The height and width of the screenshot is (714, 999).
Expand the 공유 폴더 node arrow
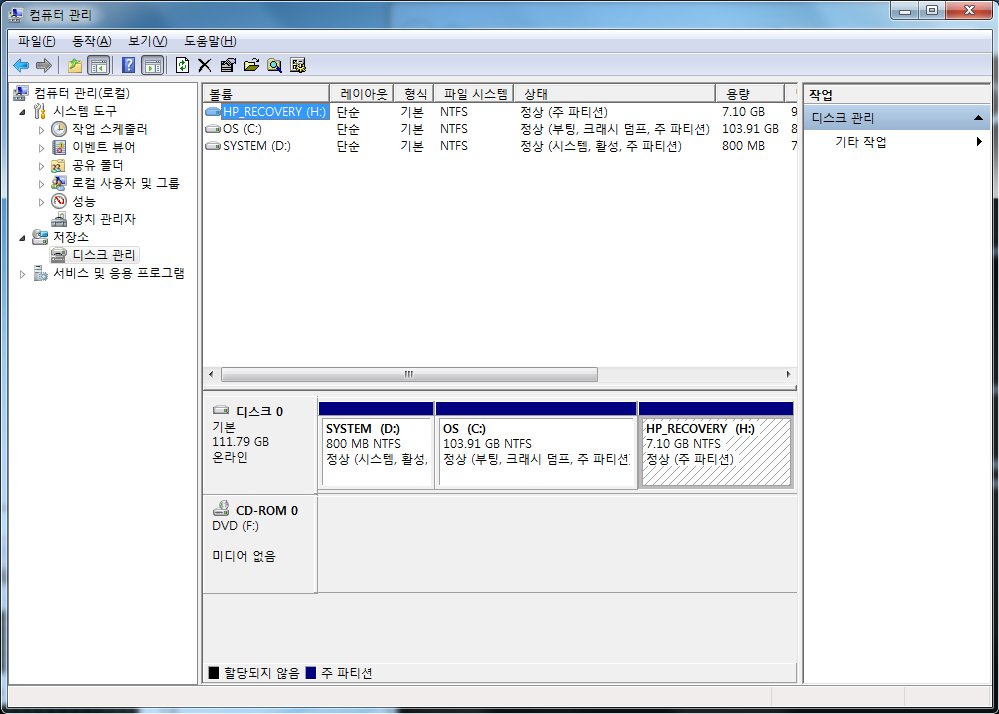pyautogui.click(x=41, y=166)
